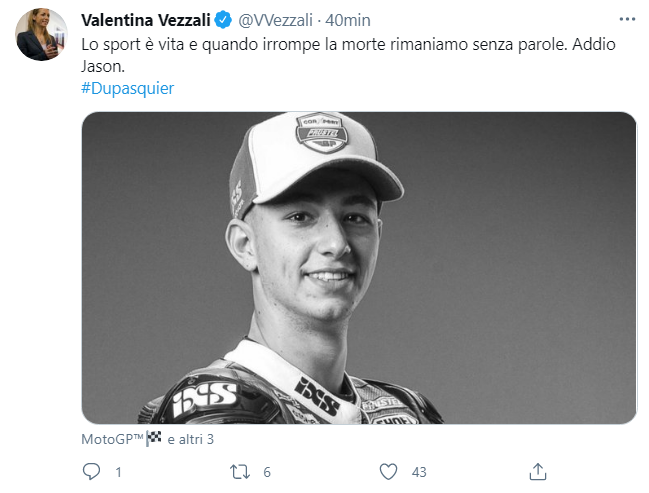The width and height of the screenshot is (649, 493).
Task: Open the share tweet upload icon
Action: (x=538, y=471)
